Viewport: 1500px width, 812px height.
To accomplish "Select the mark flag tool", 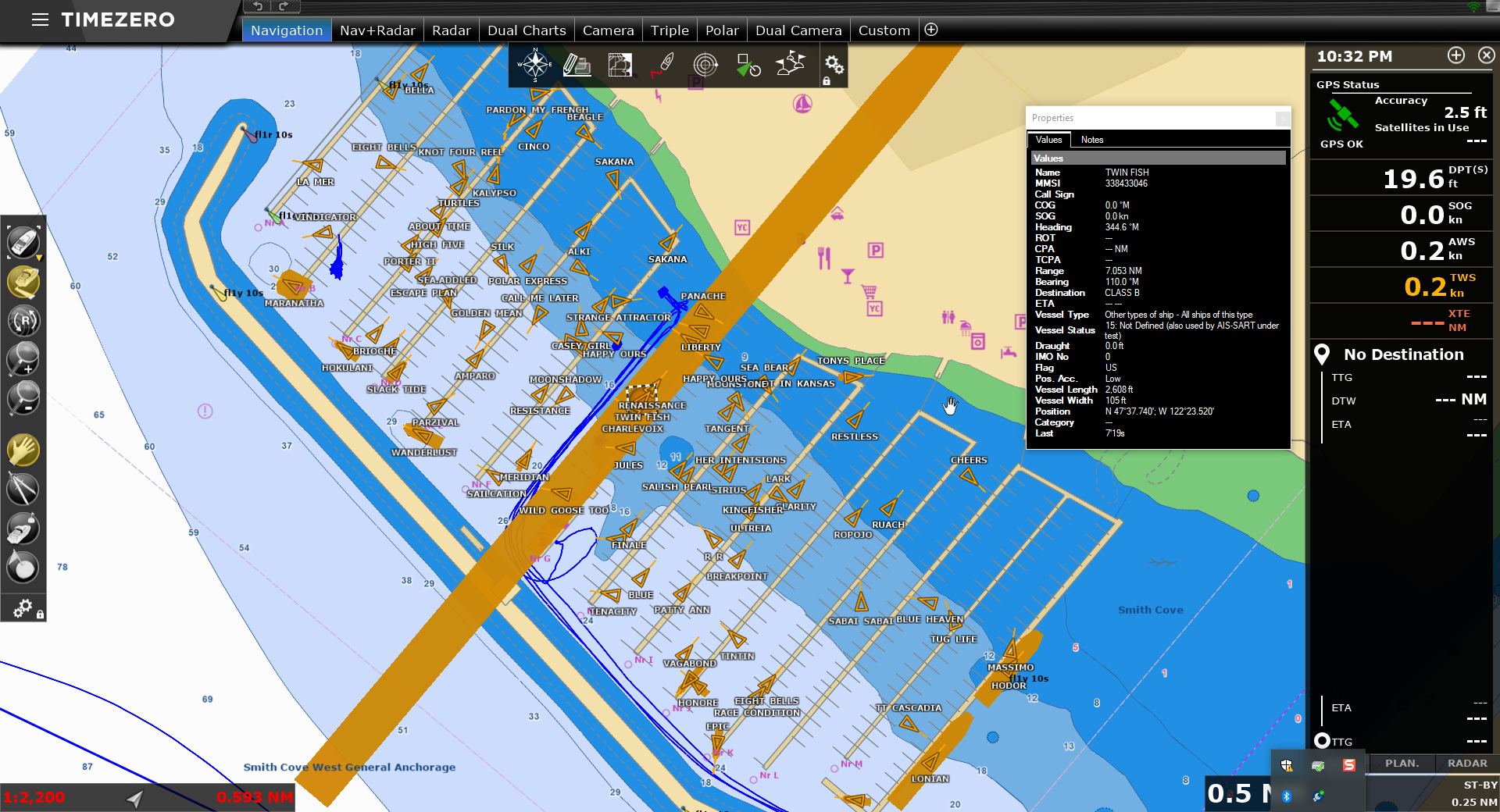I will 23,567.
